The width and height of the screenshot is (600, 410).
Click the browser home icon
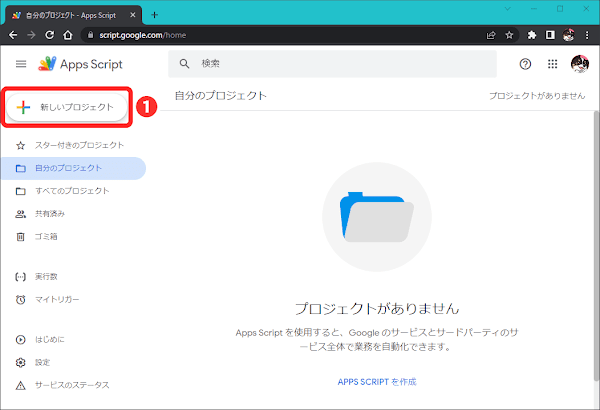click(68, 35)
